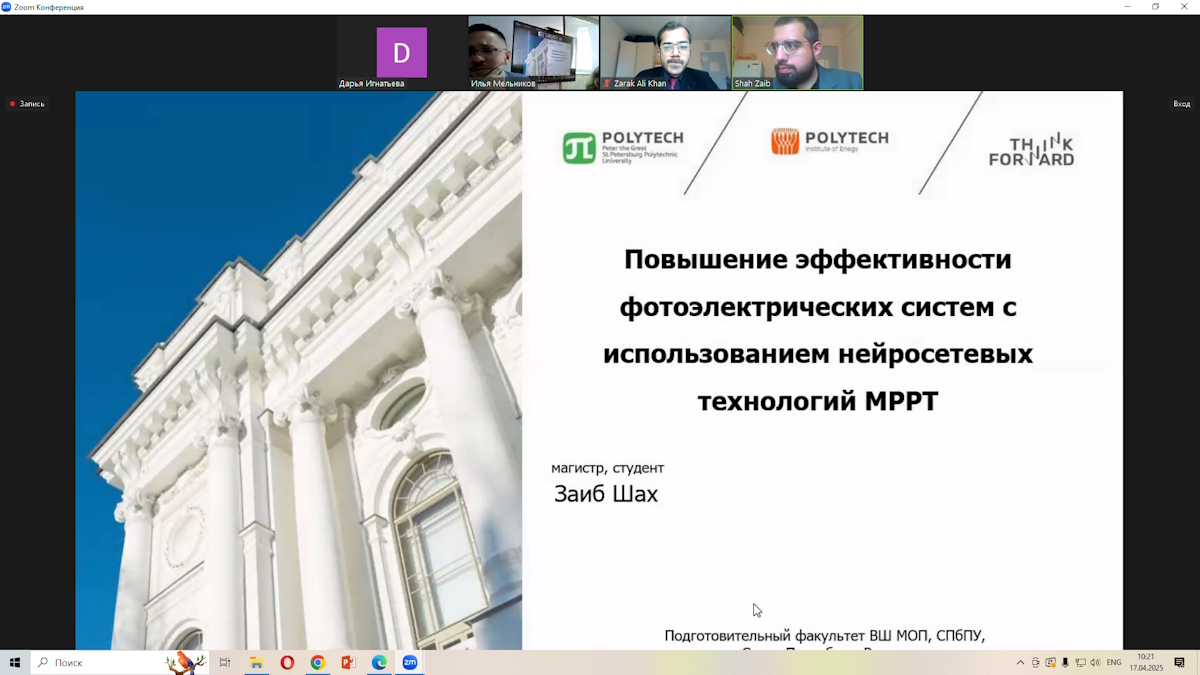The image size is (1200, 675).
Task: Click the microphone tray icon
Action: point(1065,663)
